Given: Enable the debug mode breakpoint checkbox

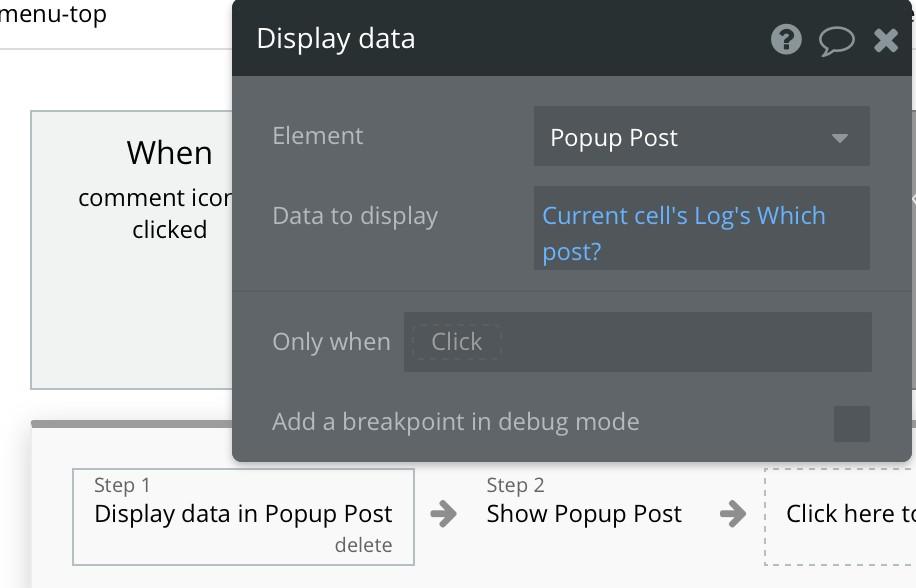Looking at the screenshot, I should coord(852,424).
